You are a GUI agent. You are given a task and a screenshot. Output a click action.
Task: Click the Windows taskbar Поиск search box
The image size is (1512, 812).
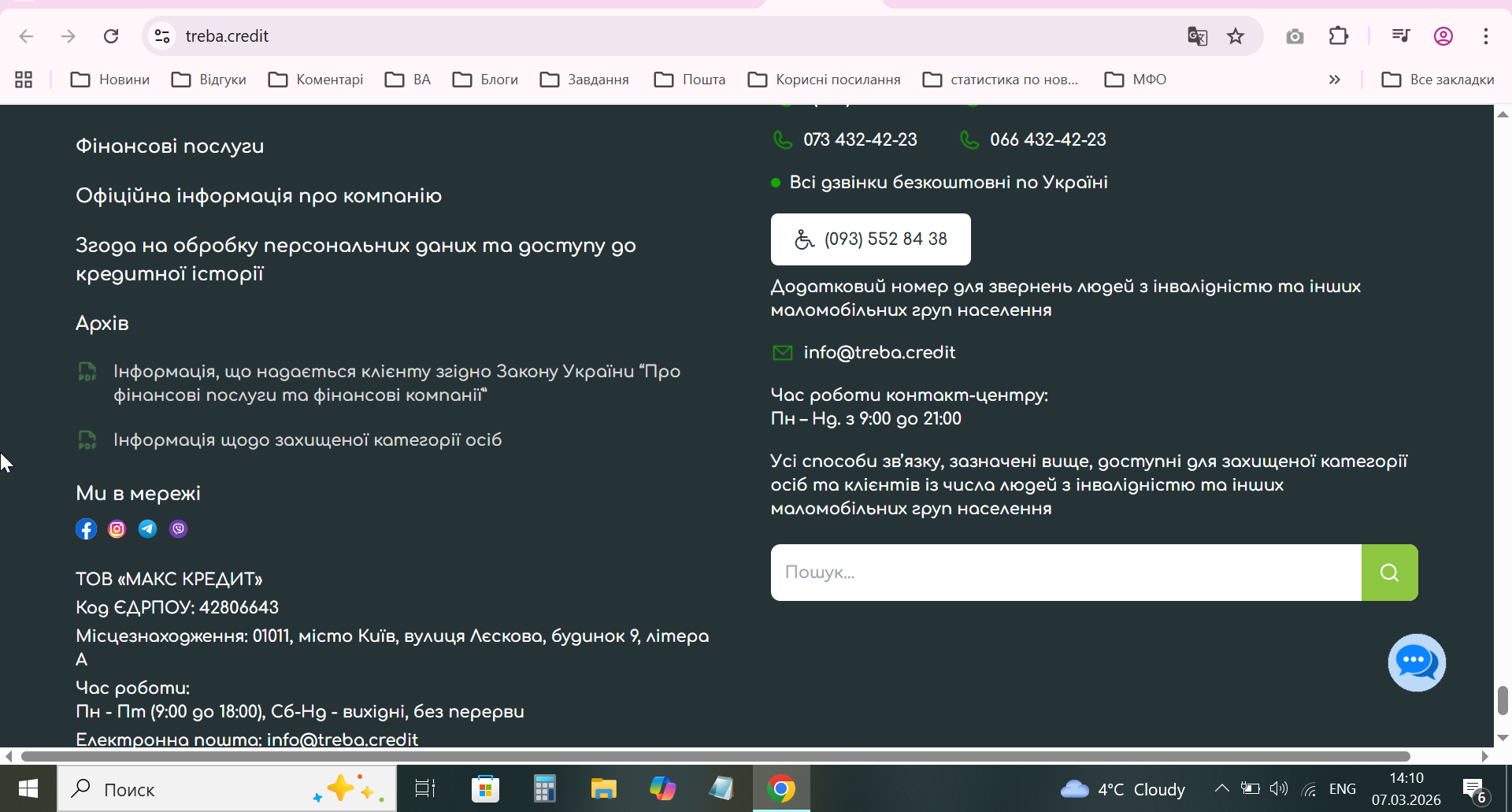tap(227, 788)
